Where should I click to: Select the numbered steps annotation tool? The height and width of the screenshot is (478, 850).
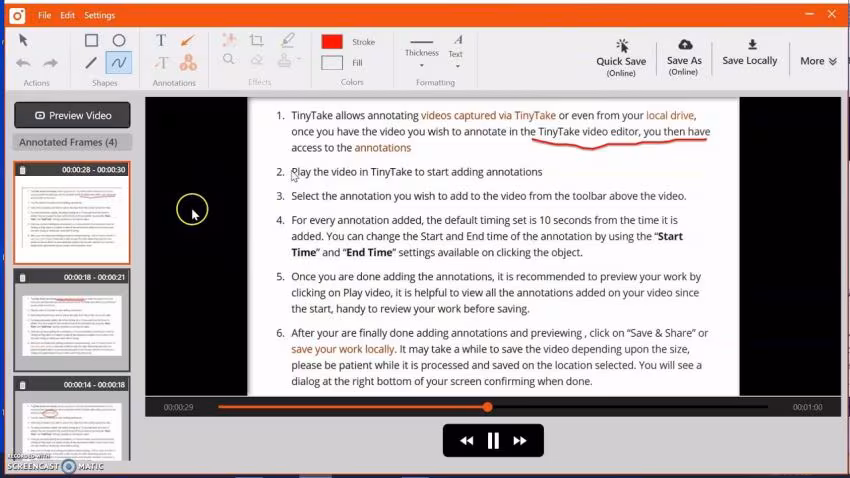[188, 63]
